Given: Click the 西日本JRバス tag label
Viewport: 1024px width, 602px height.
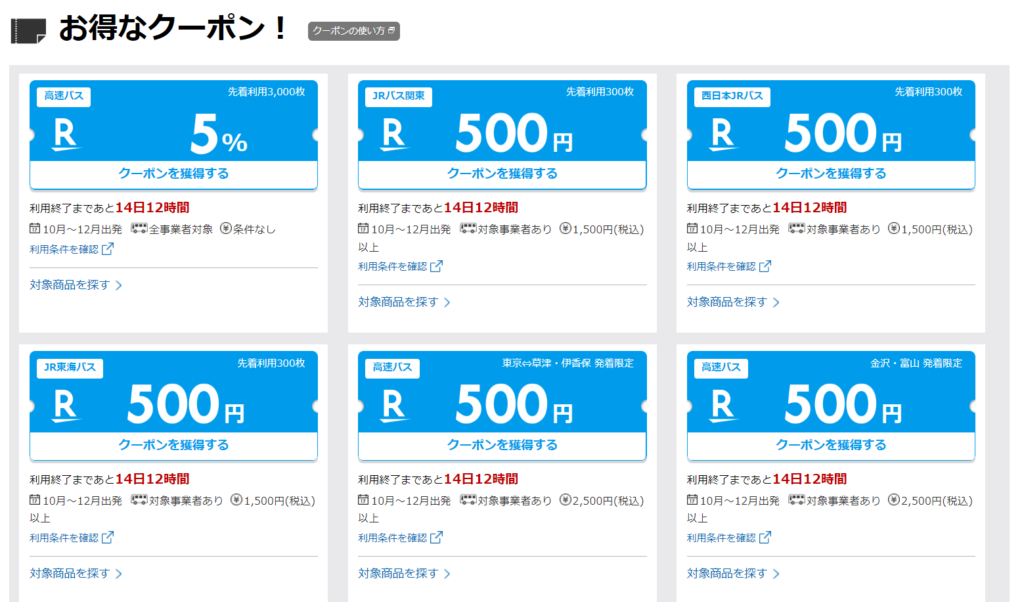Looking at the screenshot, I should click(732, 96).
